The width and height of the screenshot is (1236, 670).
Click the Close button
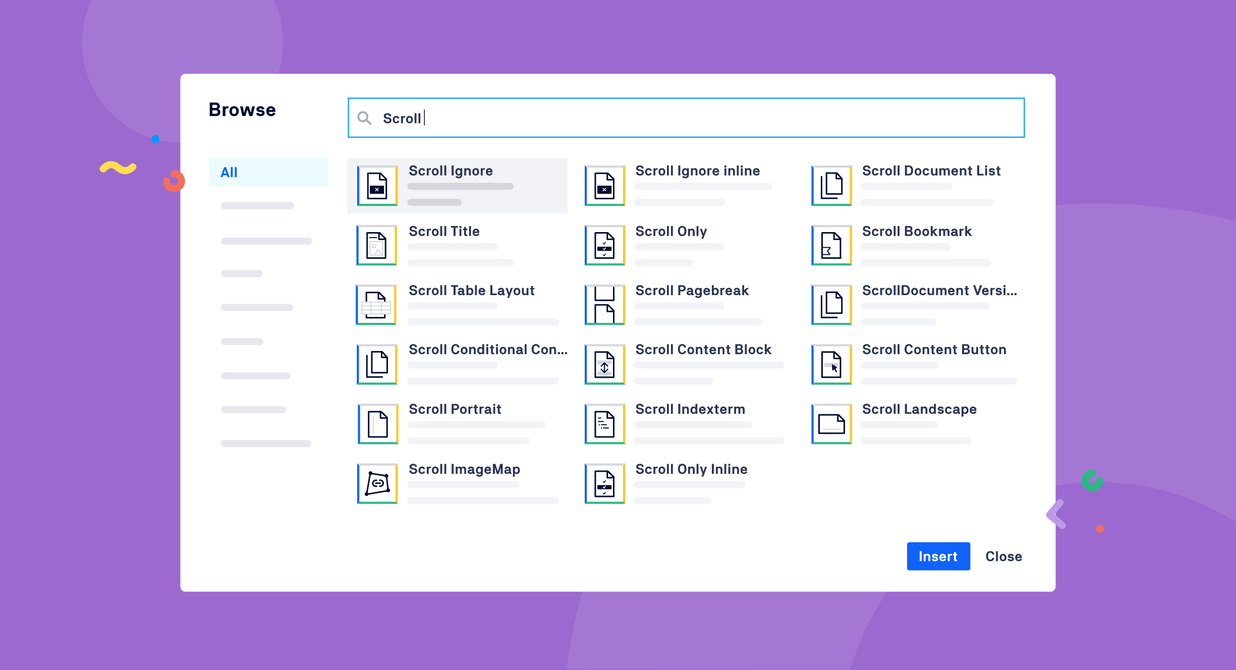pyautogui.click(x=1003, y=556)
